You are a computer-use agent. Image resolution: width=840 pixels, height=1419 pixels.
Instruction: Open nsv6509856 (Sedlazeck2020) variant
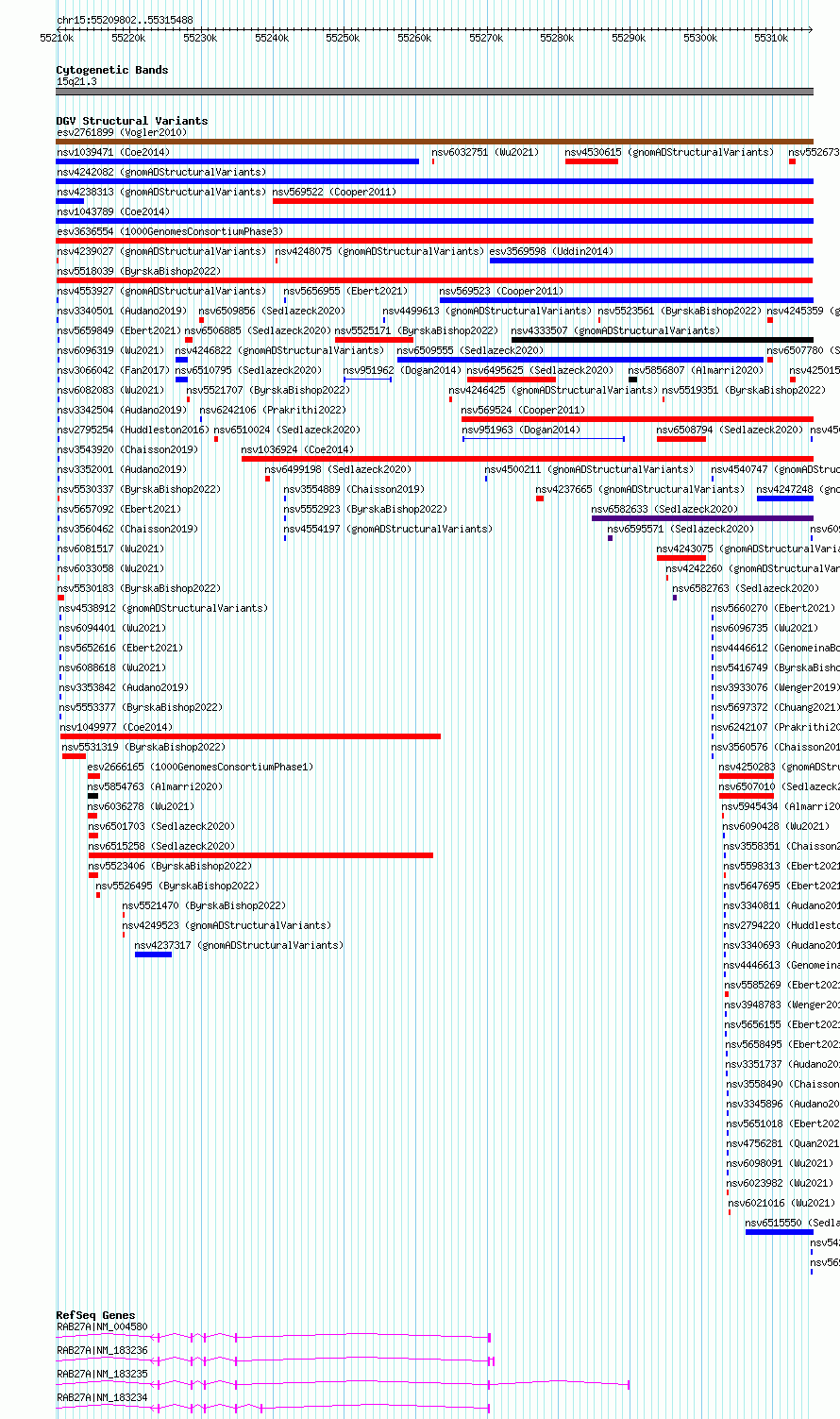coord(272,311)
